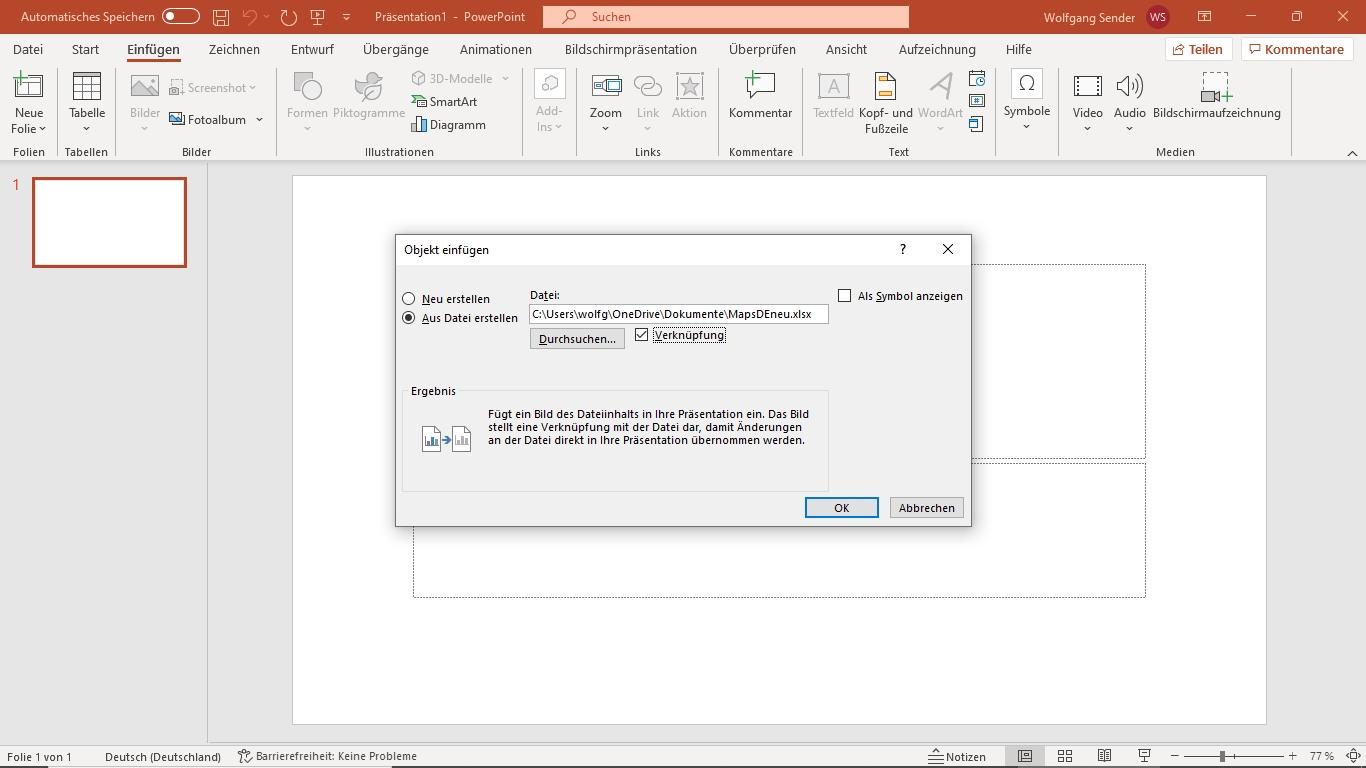Expand the Neue Folie dropdown arrow

(x=43, y=129)
